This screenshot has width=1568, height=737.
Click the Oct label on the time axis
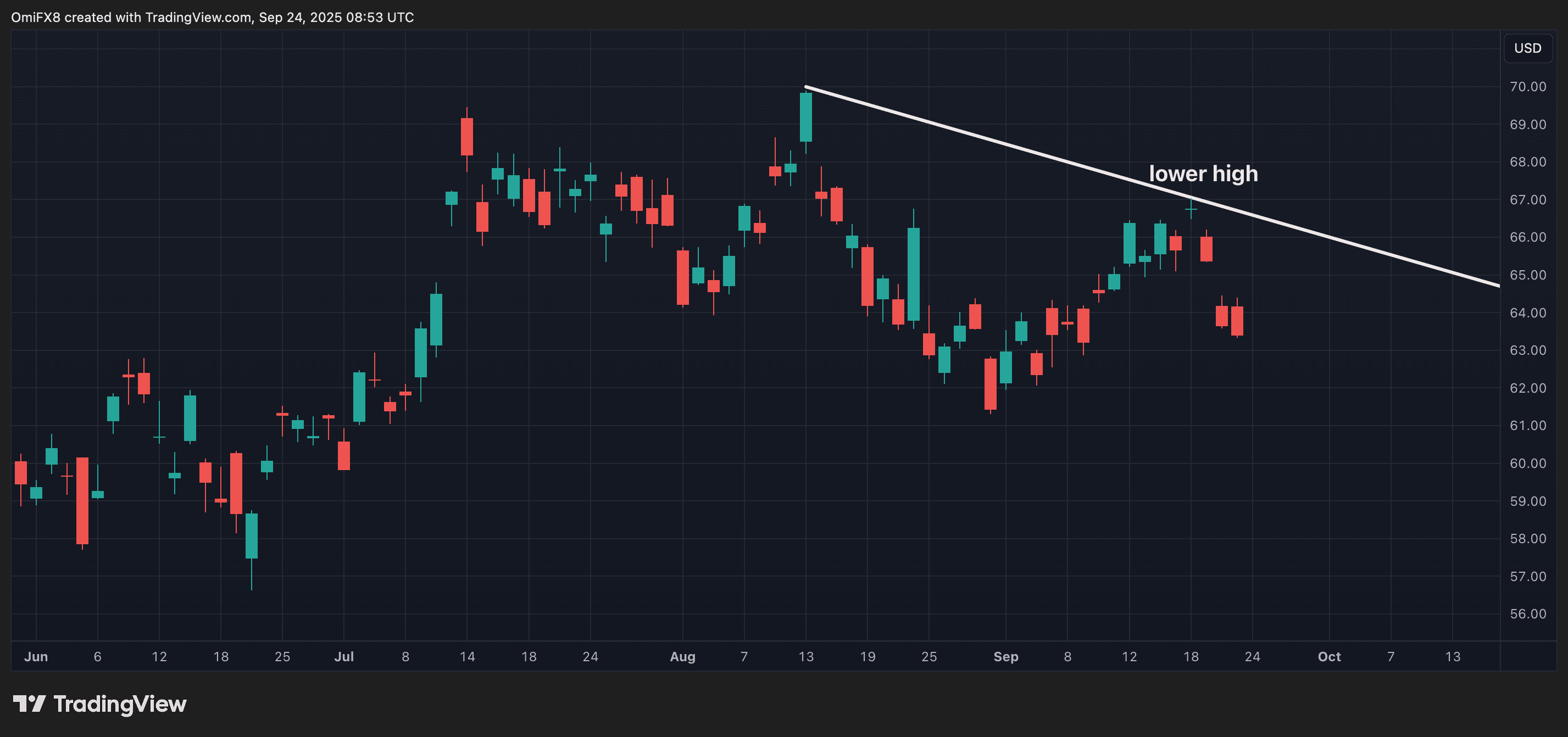tap(1330, 657)
